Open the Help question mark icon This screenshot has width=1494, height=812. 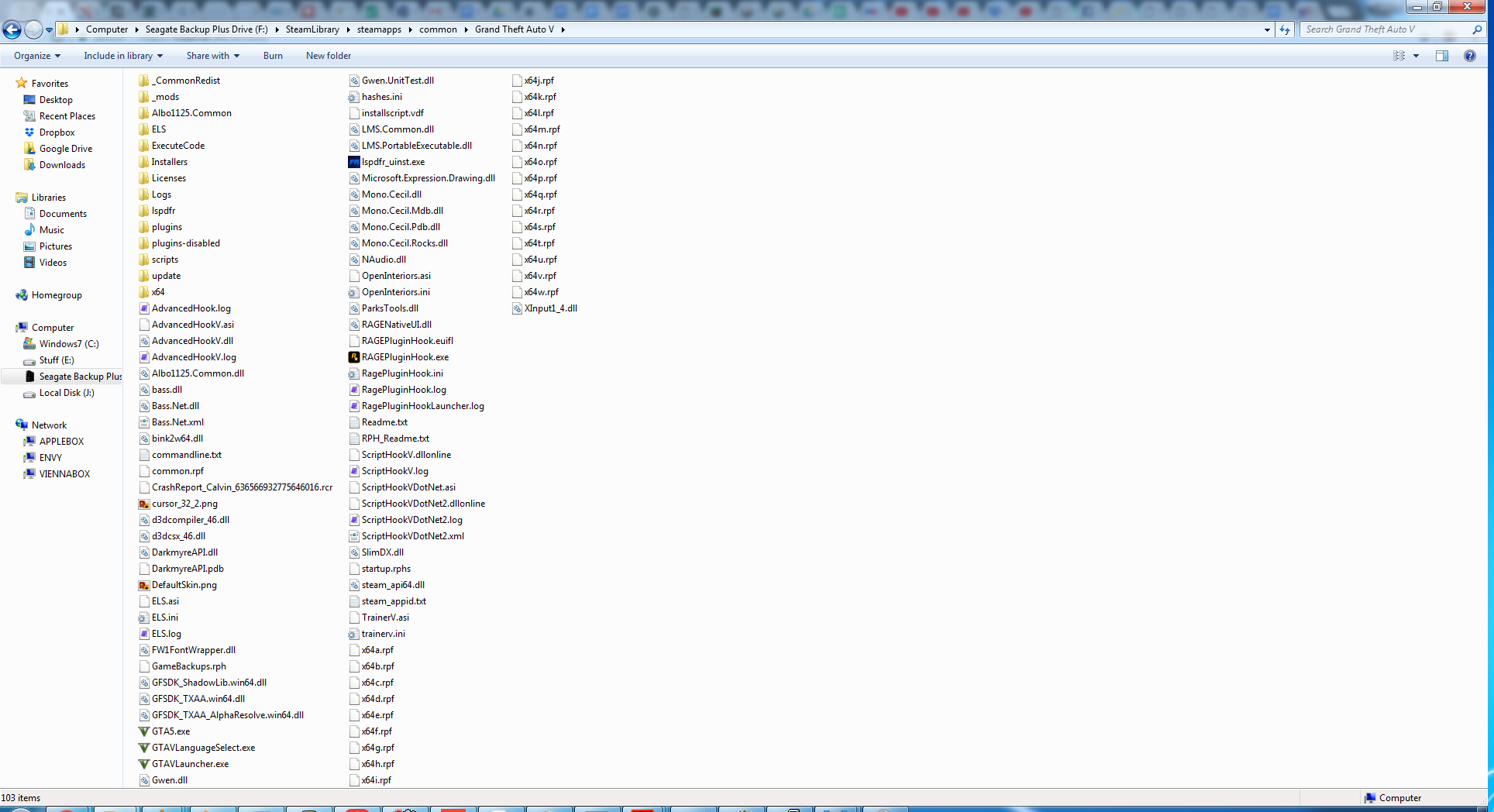pyautogui.click(x=1469, y=56)
